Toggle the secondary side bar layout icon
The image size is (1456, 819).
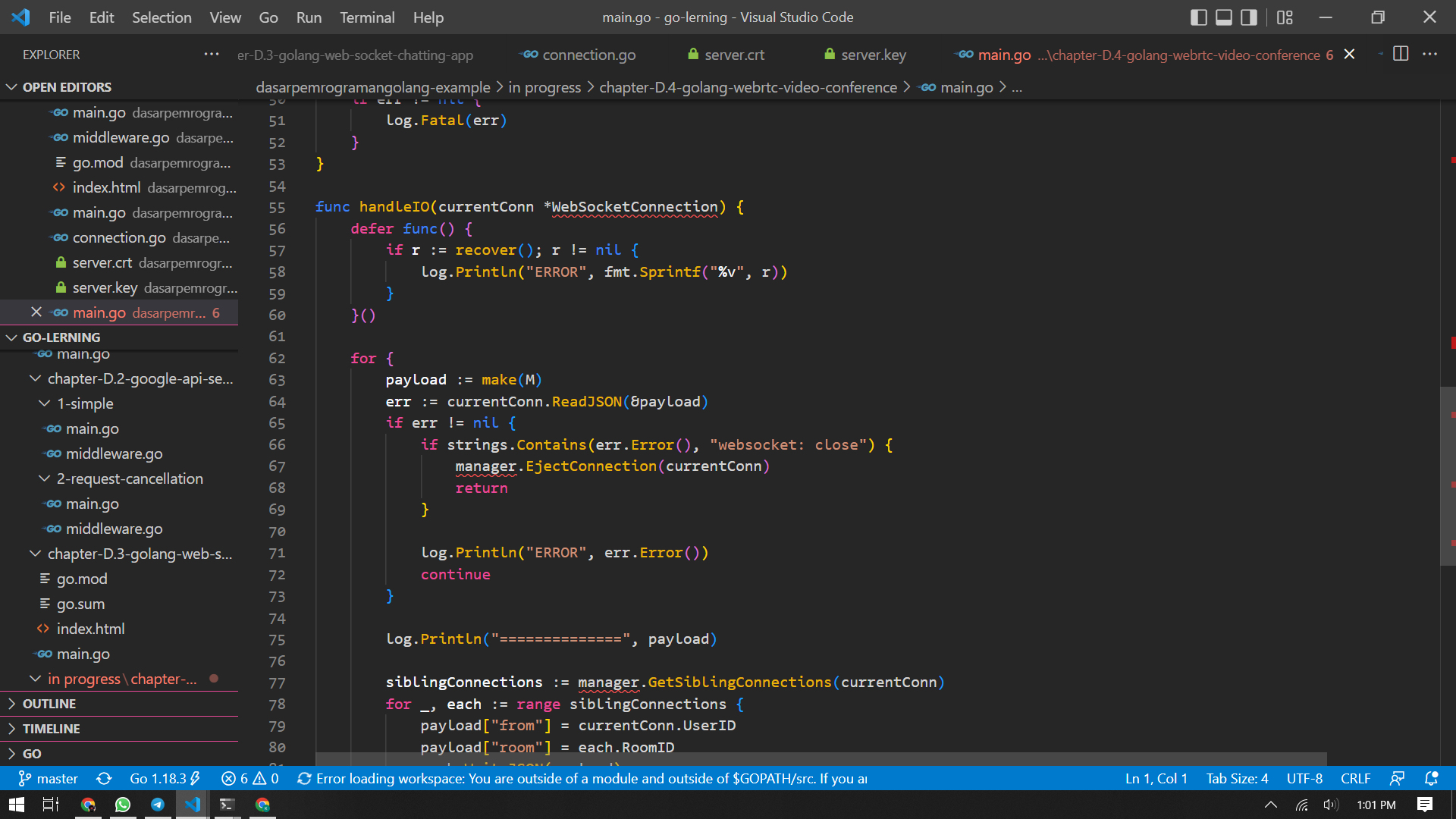click(1248, 17)
